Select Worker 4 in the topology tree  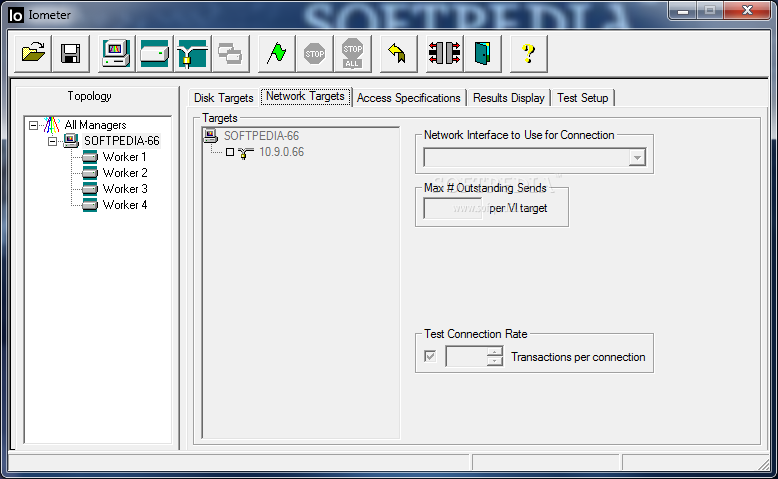(x=125, y=205)
